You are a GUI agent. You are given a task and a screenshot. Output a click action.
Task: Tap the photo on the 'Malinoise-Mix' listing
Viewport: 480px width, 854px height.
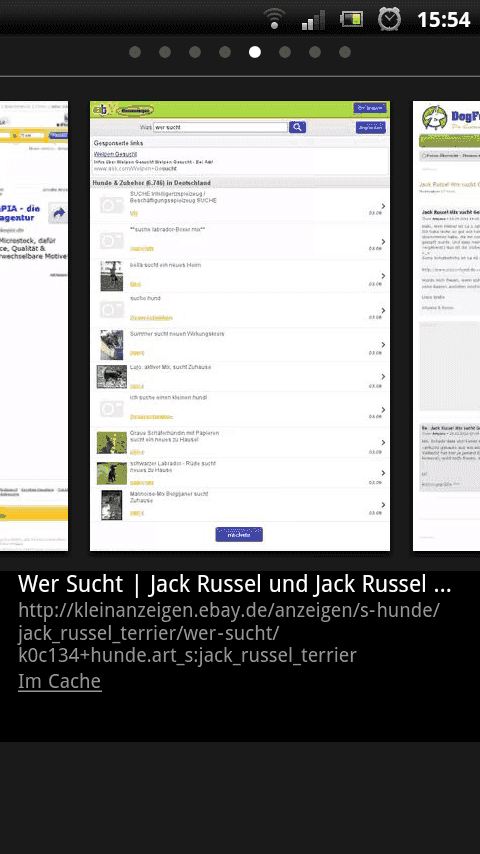tap(112, 505)
